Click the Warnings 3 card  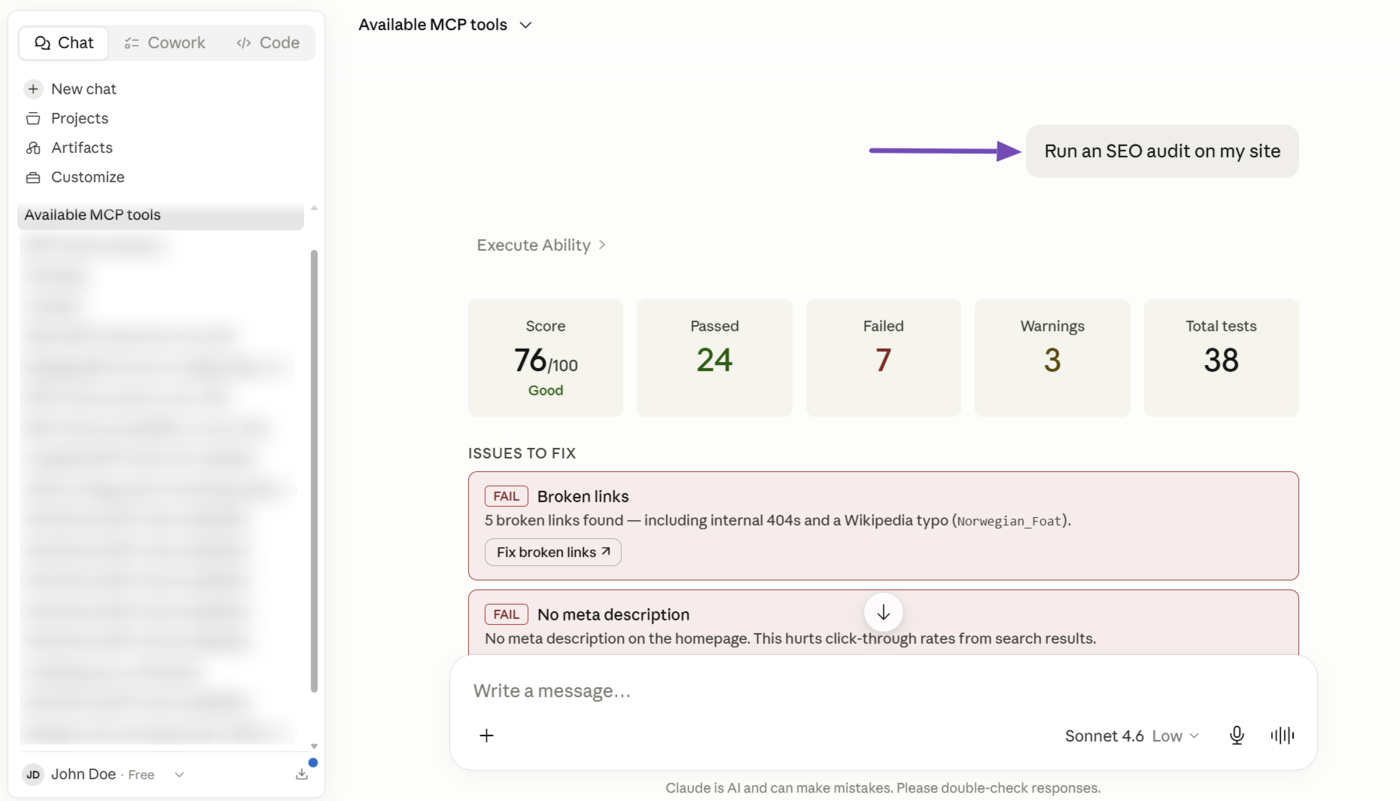tap(1052, 358)
